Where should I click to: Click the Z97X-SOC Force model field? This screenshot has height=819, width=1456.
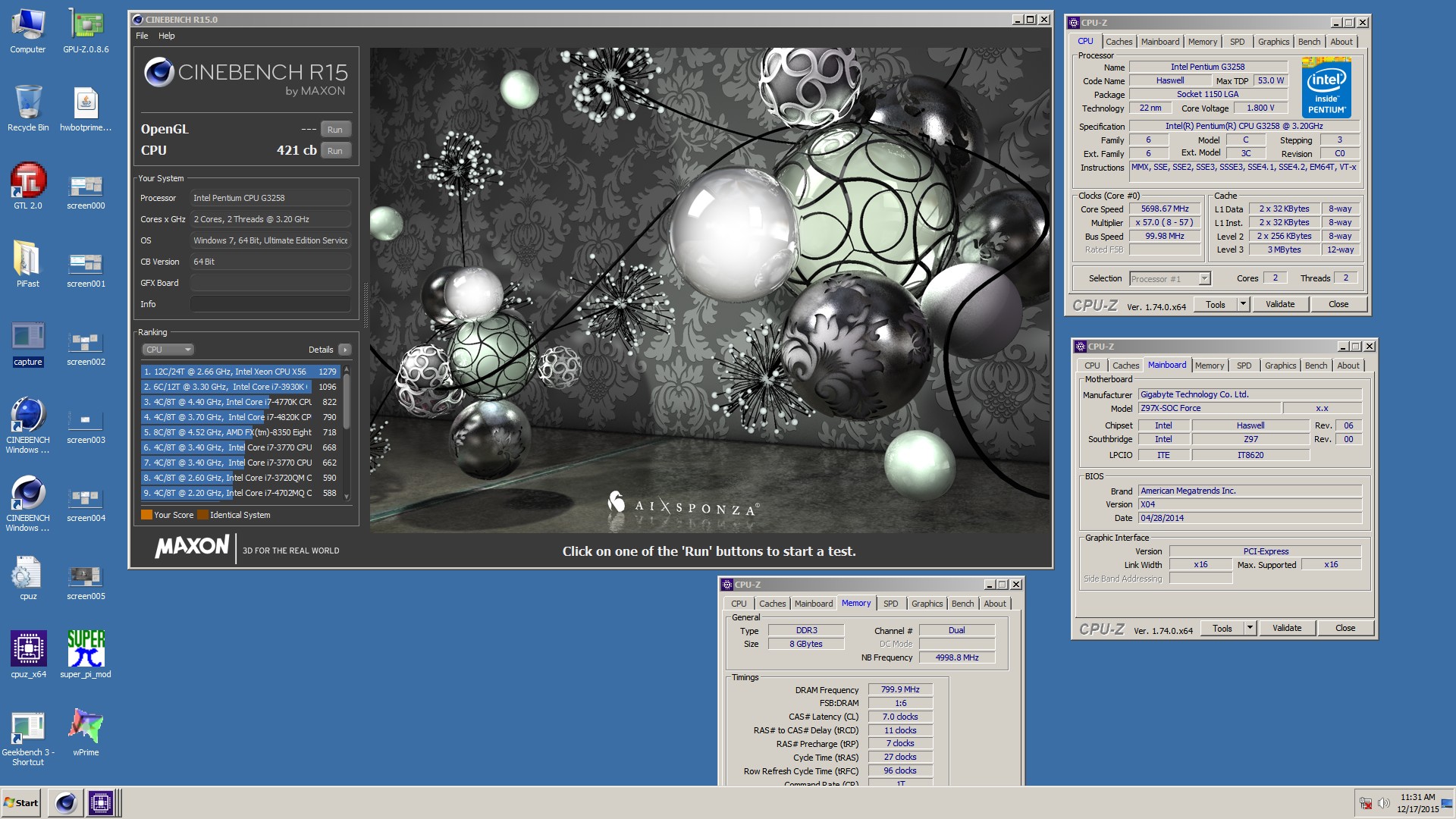pyautogui.click(x=1209, y=408)
